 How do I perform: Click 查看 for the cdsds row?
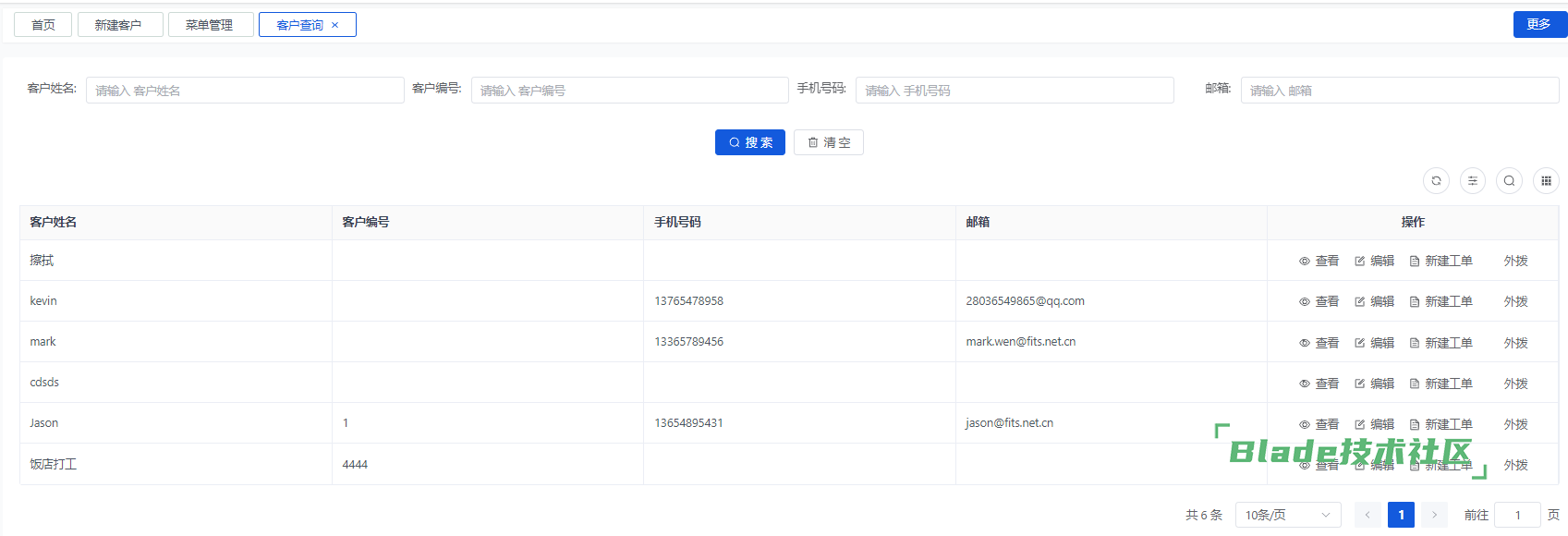pos(1319,384)
